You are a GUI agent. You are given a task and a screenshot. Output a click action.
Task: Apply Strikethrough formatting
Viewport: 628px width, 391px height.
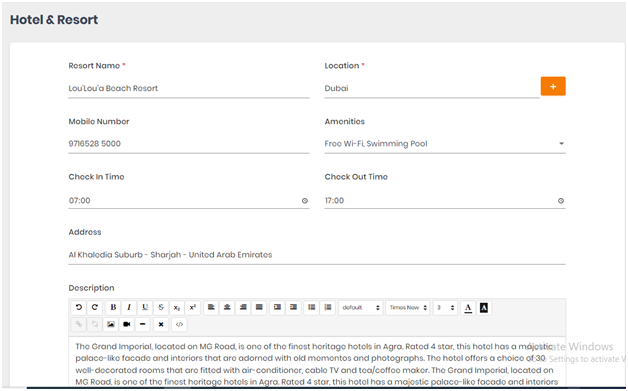161,307
